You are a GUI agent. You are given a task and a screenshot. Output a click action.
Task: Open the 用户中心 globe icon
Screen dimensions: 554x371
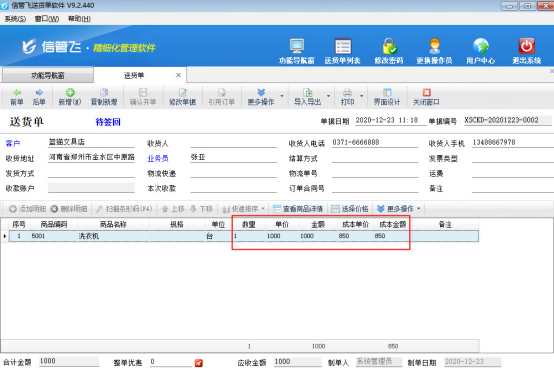[x=481, y=46]
